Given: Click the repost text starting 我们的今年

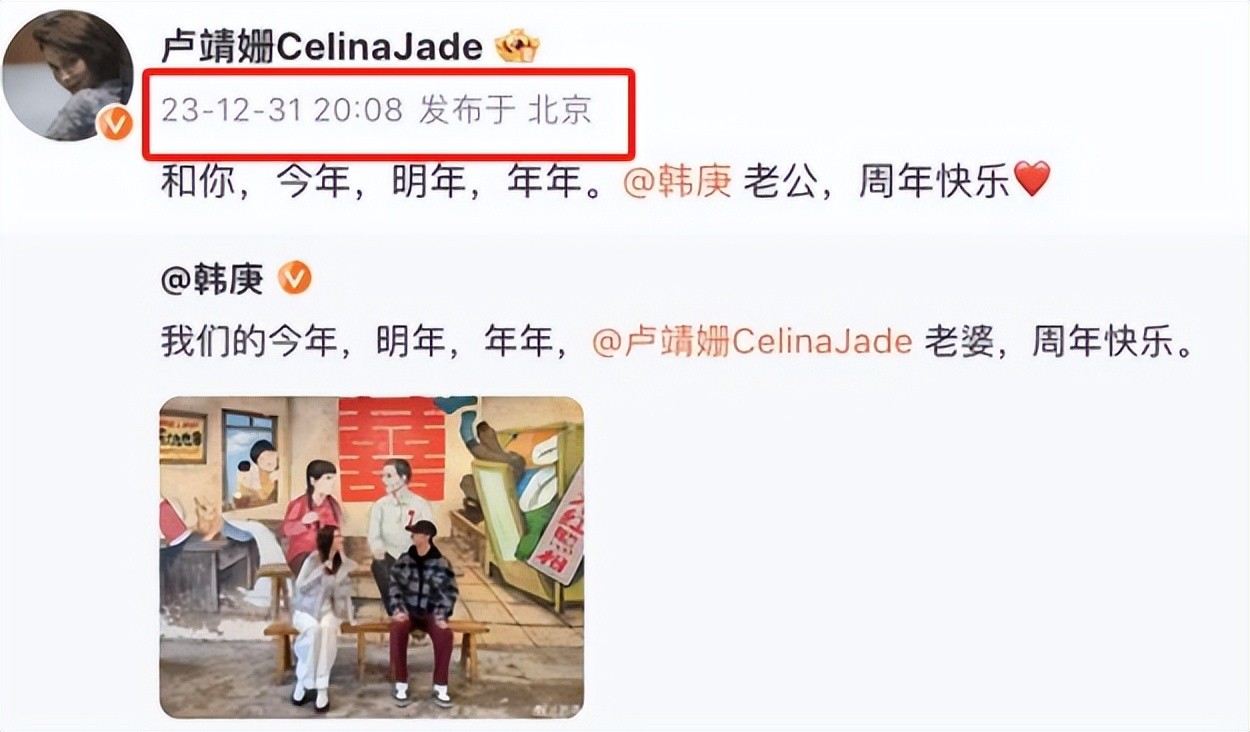Looking at the screenshot, I should [678, 343].
